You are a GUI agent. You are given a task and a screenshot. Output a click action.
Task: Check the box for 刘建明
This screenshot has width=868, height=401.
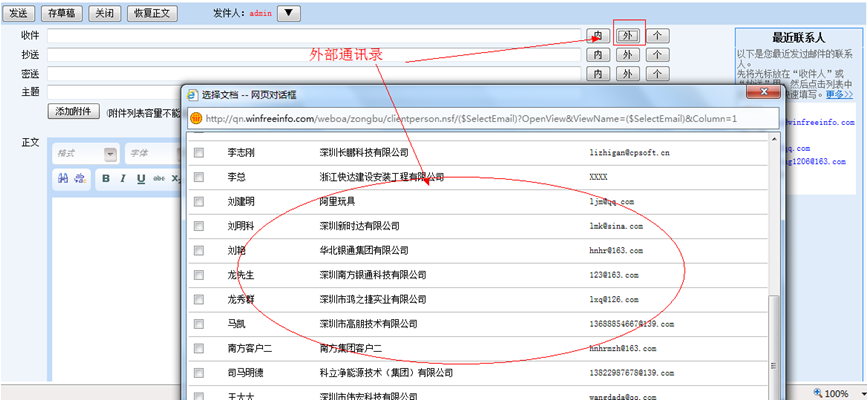pos(198,202)
